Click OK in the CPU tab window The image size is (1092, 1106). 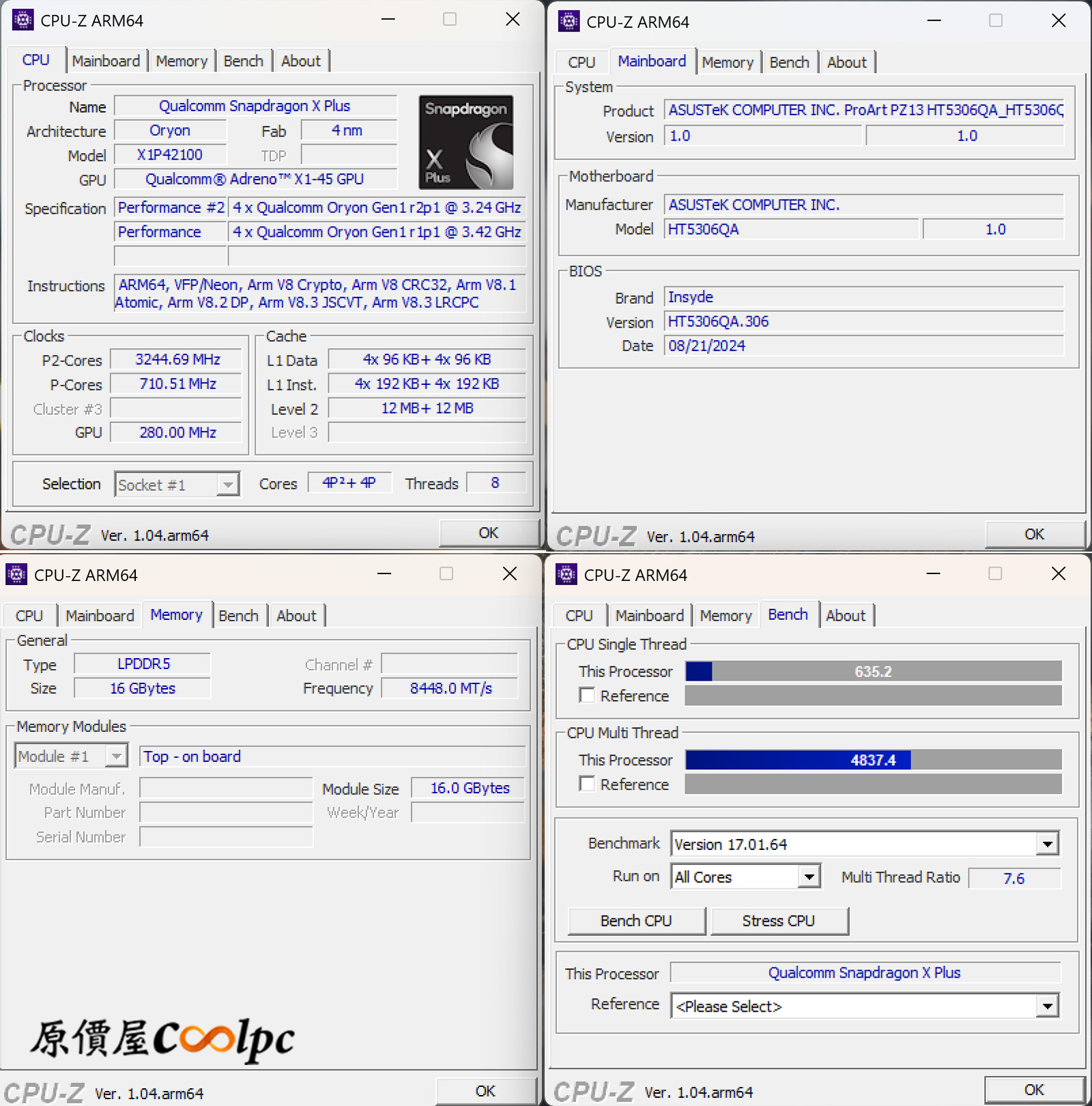(489, 533)
